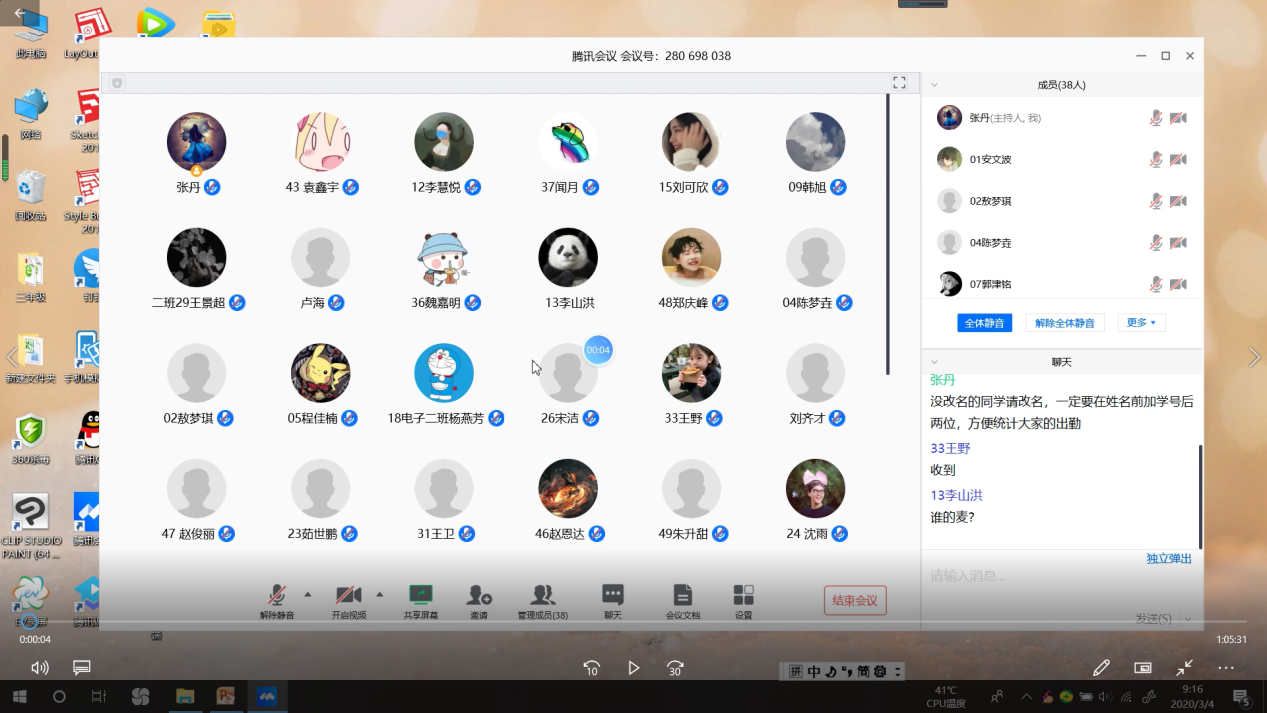This screenshot has height=713, width=1267.
Task: Toggle the microphone for 07郭津铭
Action: [x=1156, y=284]
